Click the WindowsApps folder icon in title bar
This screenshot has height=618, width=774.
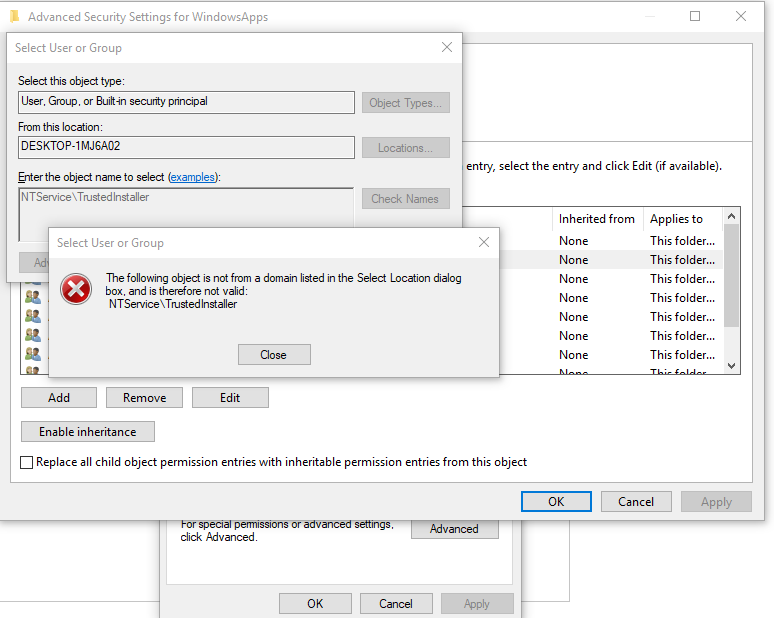14,16
